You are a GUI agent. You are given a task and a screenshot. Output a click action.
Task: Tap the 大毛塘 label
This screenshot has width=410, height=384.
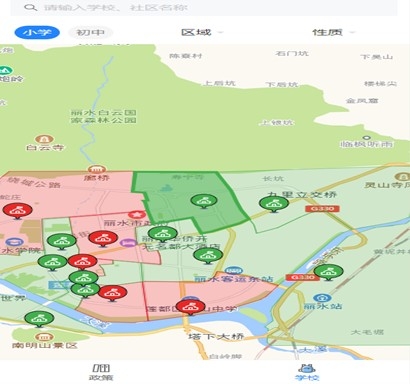pyautogui.click(x=367, y=332)
